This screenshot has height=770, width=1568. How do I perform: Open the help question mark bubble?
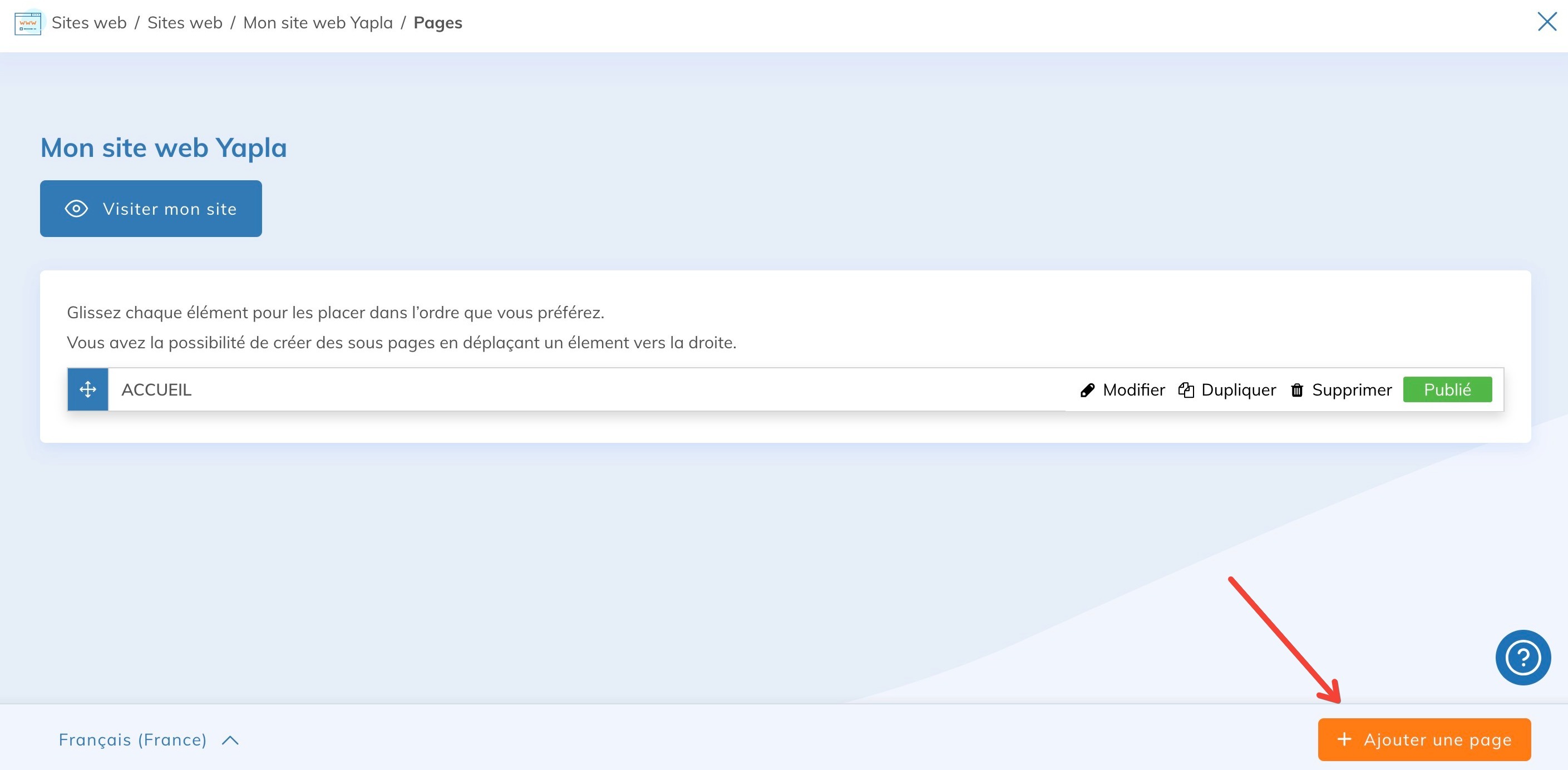point(1522,658)
